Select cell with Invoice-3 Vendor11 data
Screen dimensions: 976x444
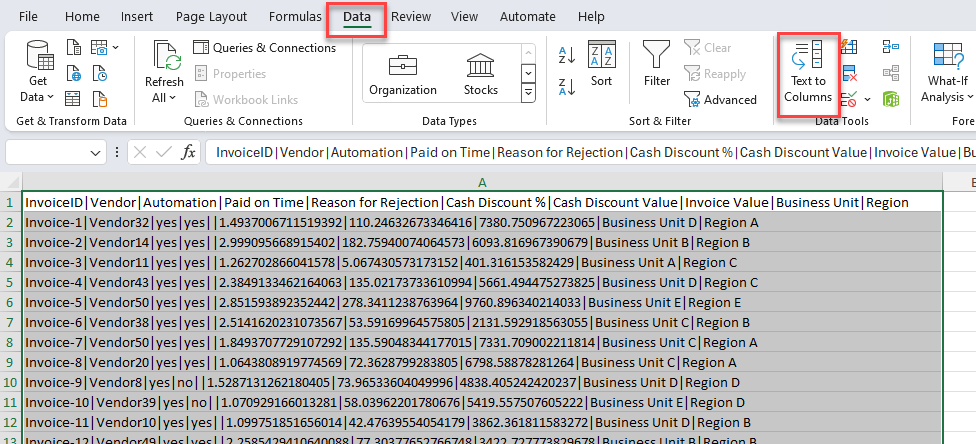click(x=482, y=263)
